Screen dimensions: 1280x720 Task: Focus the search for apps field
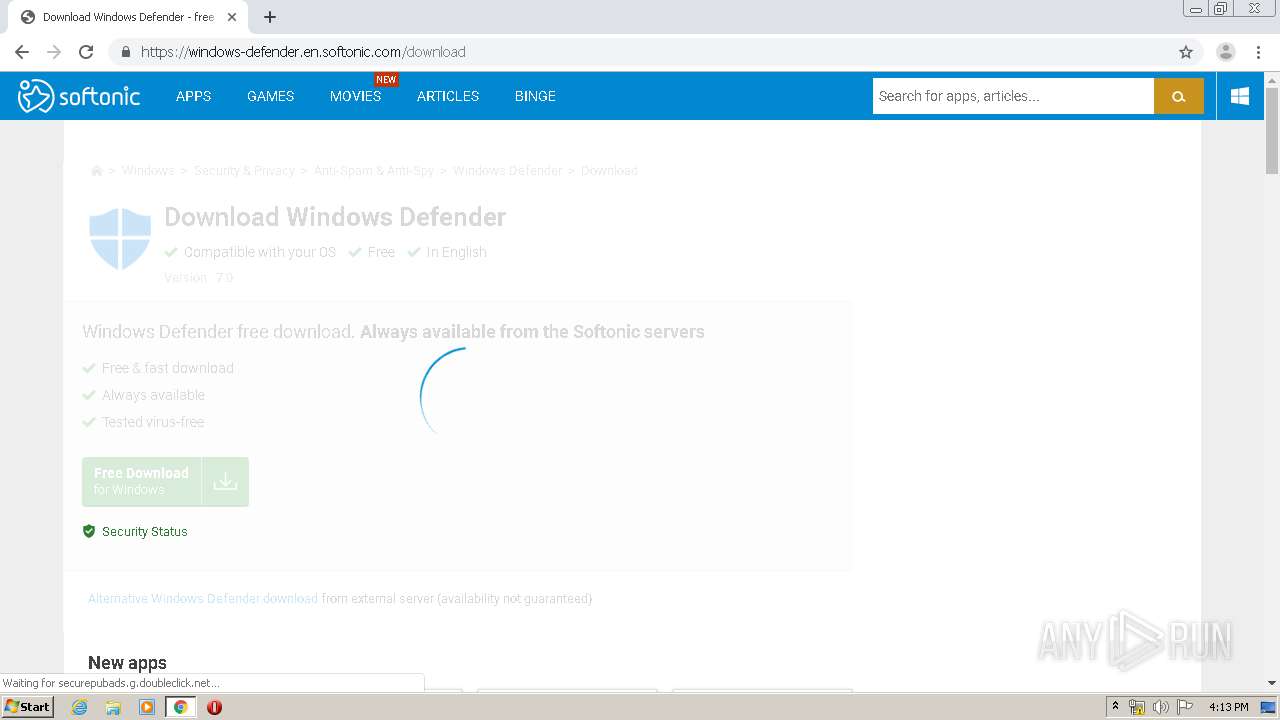[1013, 96]
